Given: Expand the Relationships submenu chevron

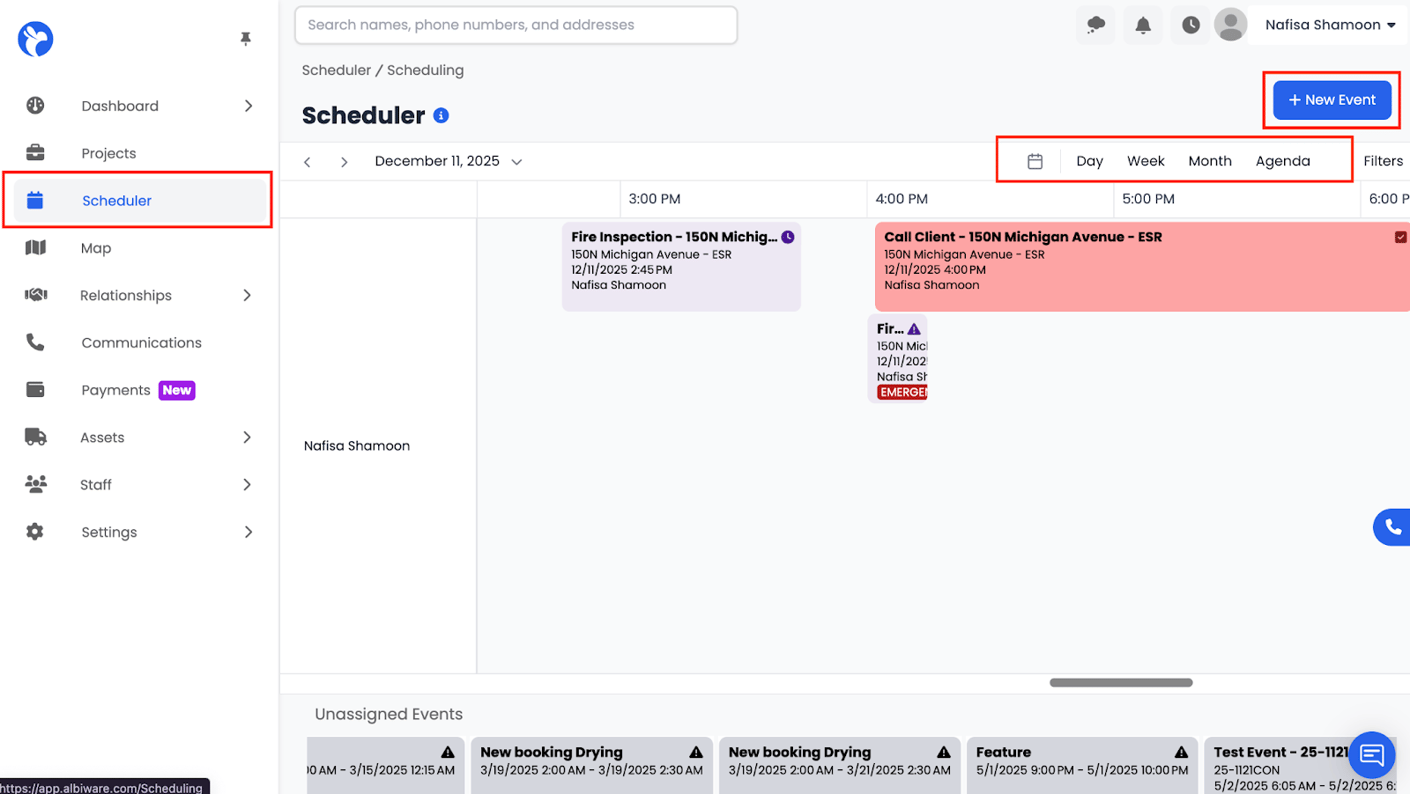Looking at the screenshot, I should point(247,295).
